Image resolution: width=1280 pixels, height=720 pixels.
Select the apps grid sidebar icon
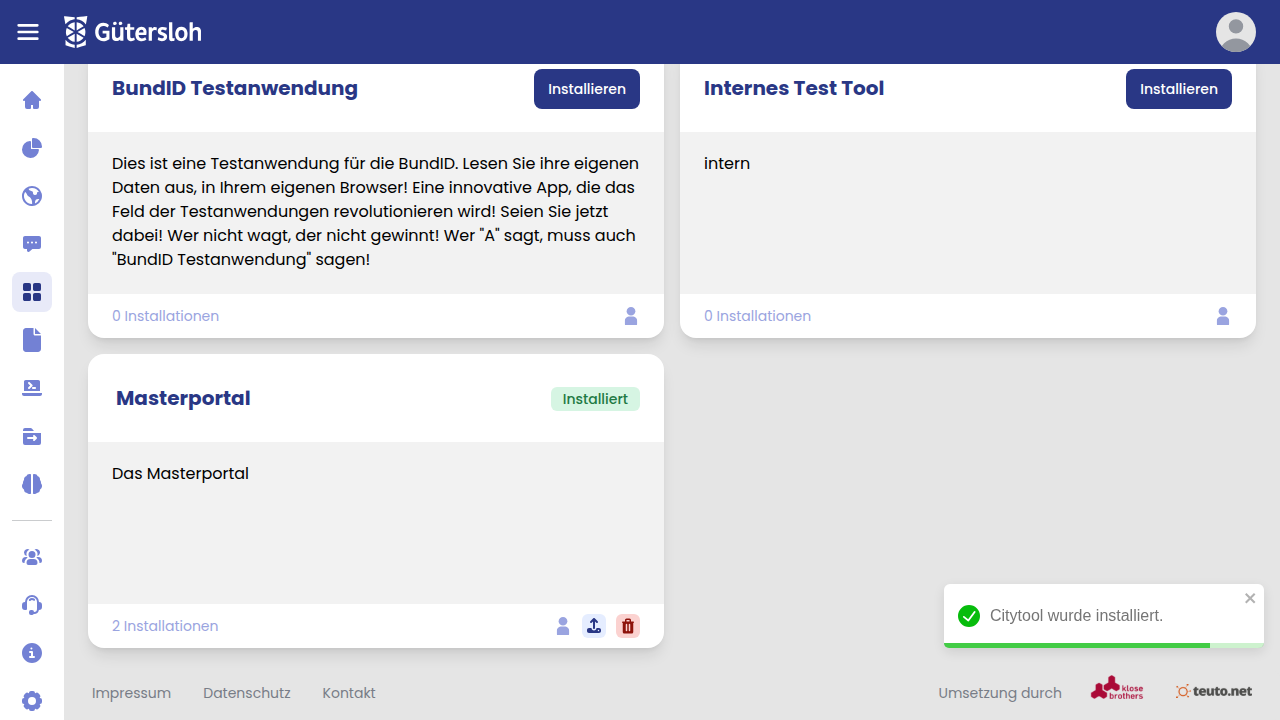point(32,292)
